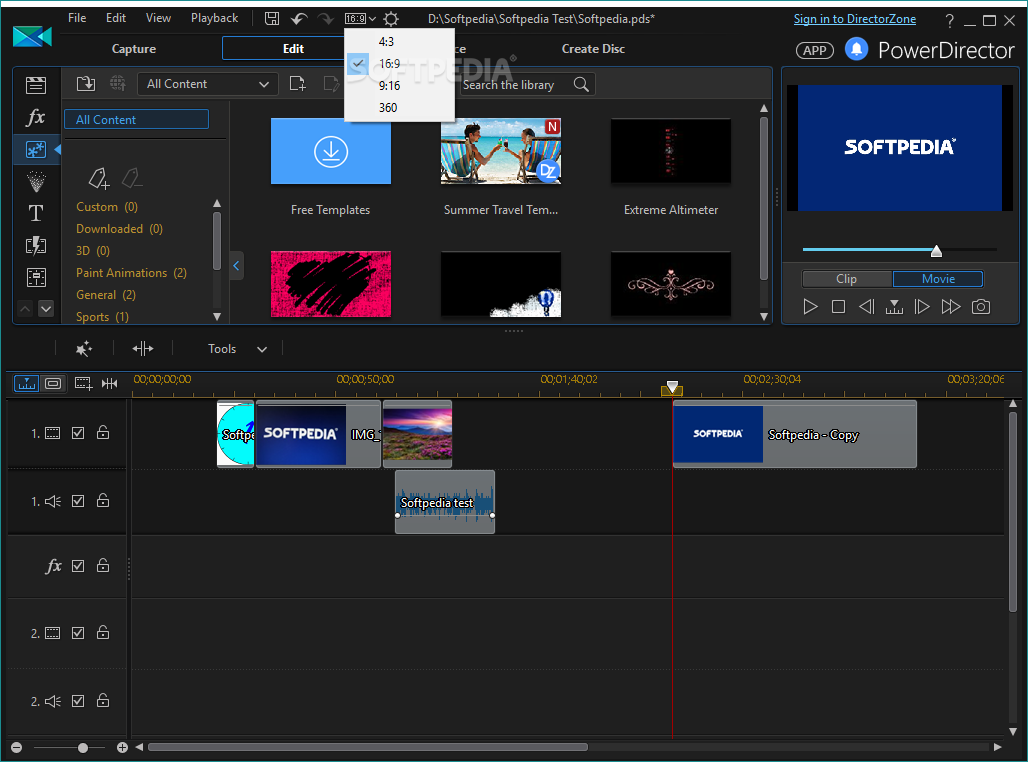Image resolution: width=1028 pixels, height=762 pixels.
Task: Open the Free Templates thumbnail
Action: pyautogui.click(x=330, y=151)
